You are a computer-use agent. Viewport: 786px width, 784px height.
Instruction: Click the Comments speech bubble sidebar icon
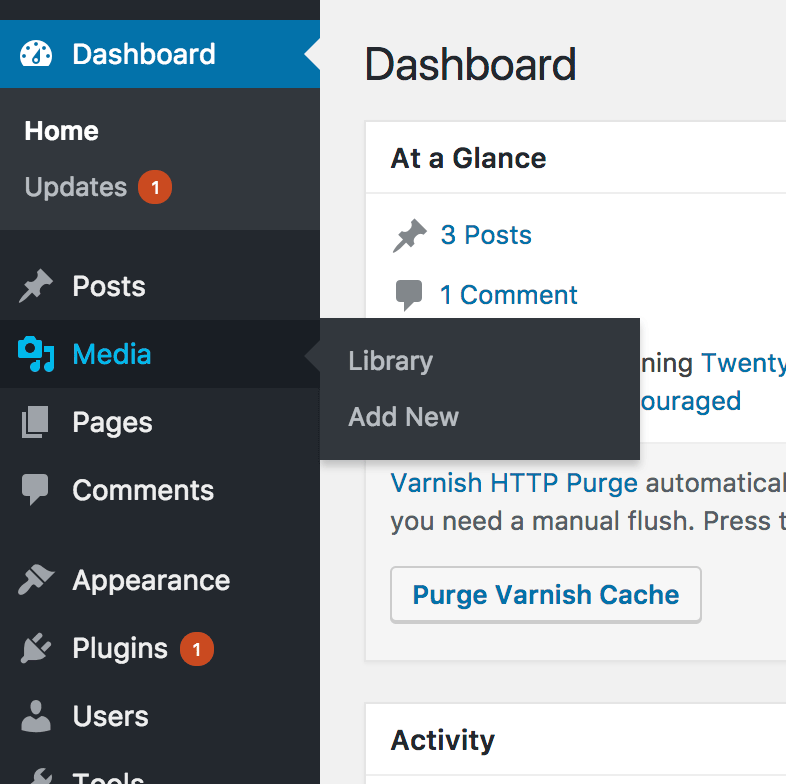(x=36, y=490)
